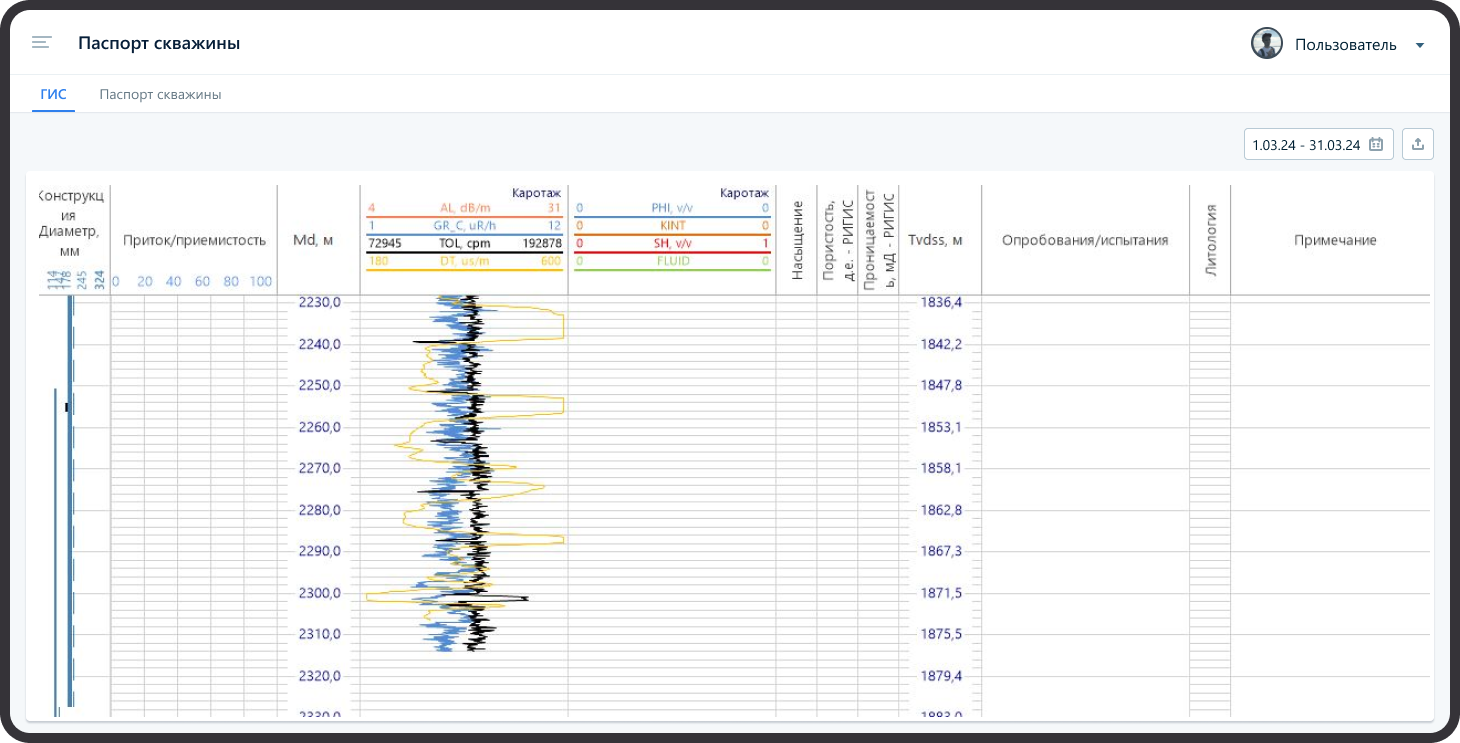Click the export/upload icon button
The height and width of the screenshot is (743, 1460).
pyautogui.click(x=1417, y=144)
